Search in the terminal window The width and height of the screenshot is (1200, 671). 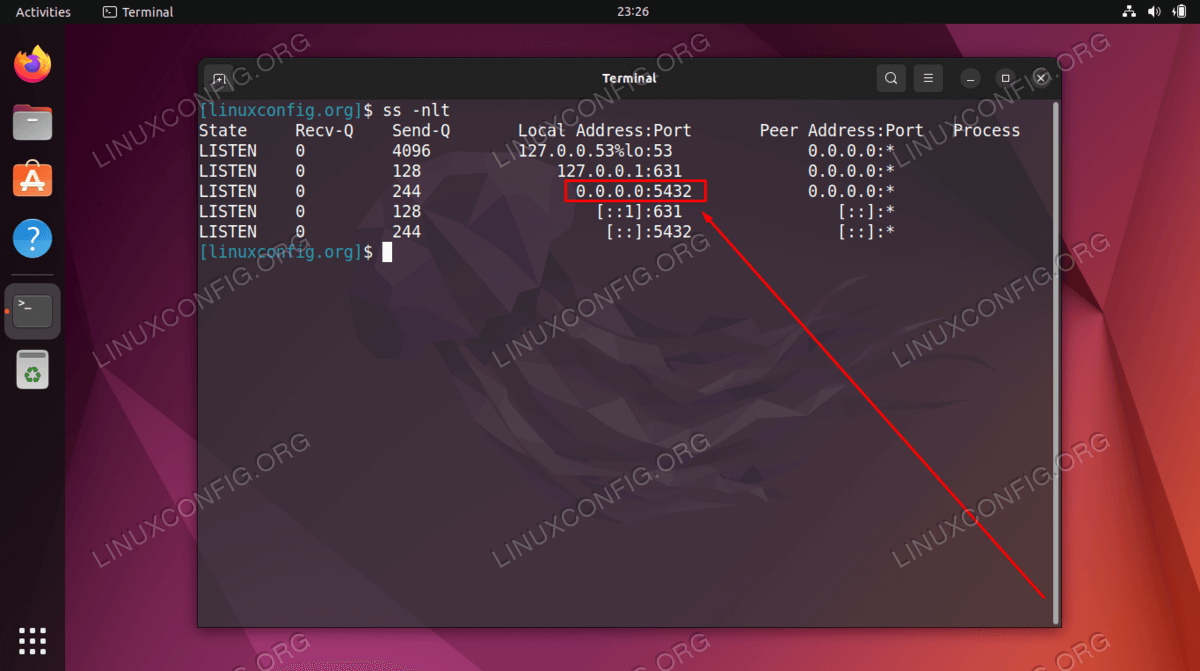(890, 78)
